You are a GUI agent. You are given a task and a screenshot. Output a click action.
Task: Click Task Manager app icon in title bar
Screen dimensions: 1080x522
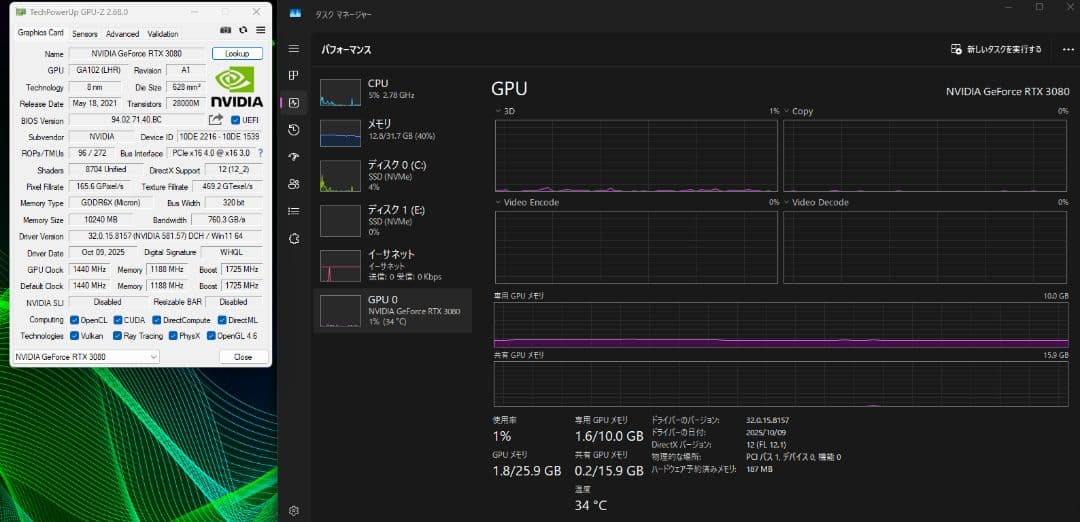295,12
